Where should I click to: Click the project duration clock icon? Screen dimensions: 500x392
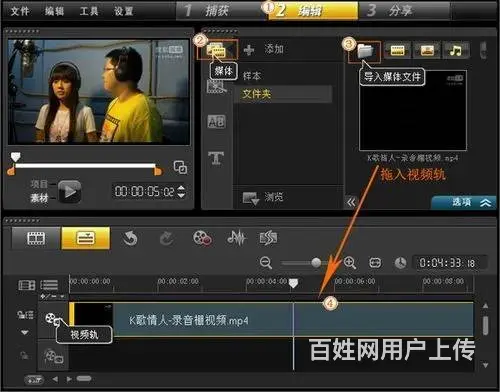400,263
